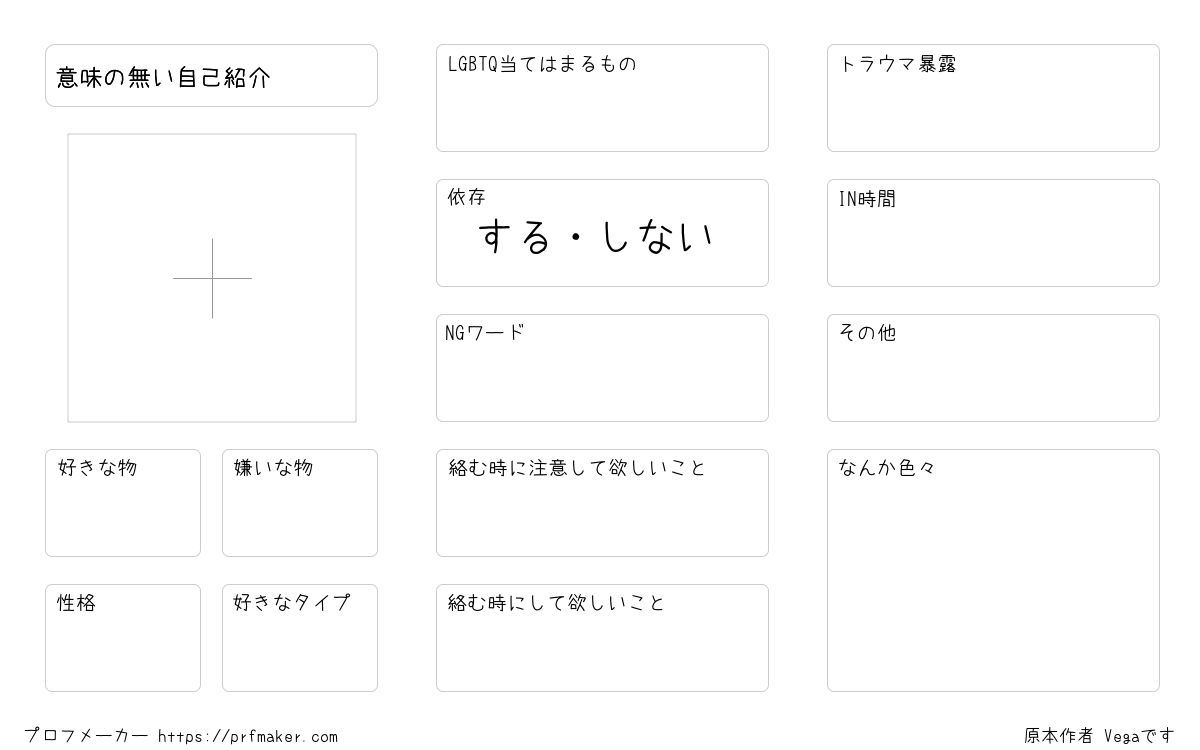The height and width of the screenshot is (750, 1200).
Task: Select the その他 box
Action: [x=993, y=368]
